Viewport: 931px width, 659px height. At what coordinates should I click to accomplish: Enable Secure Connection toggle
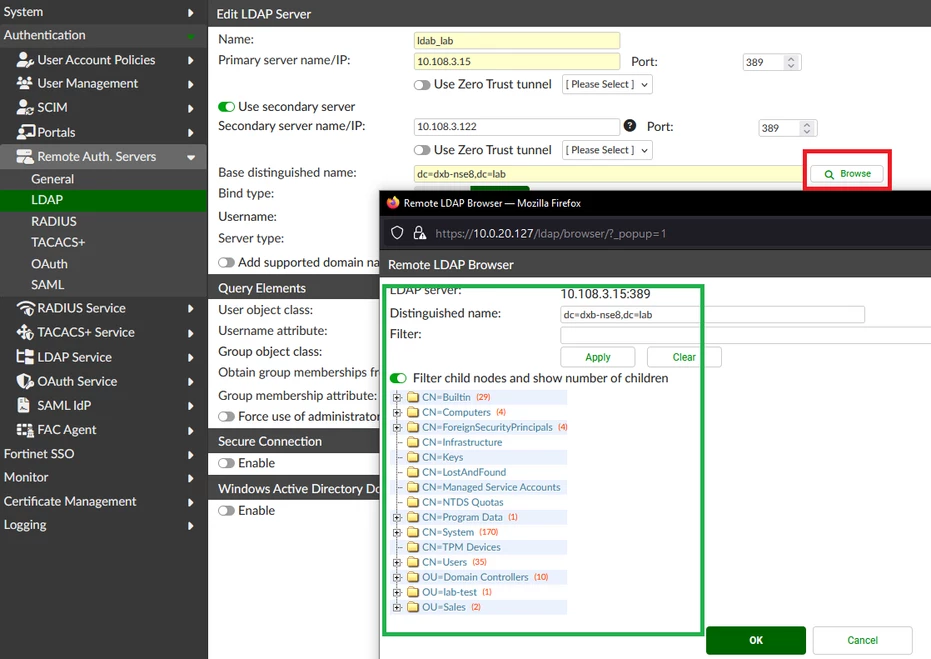tap(226, 463)
